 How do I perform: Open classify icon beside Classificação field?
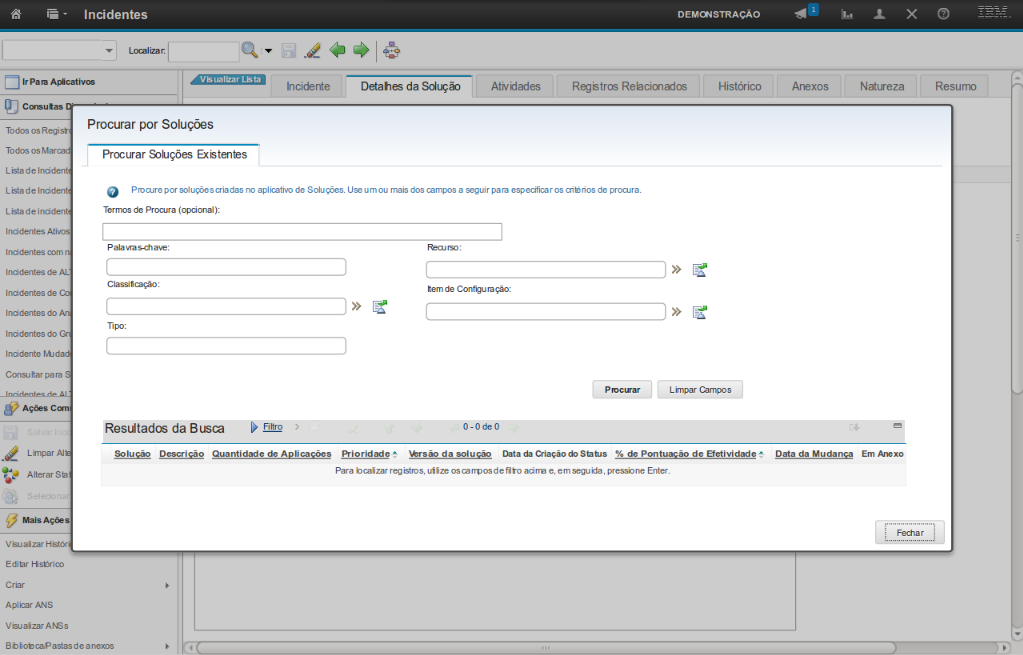tap(380, 307)
